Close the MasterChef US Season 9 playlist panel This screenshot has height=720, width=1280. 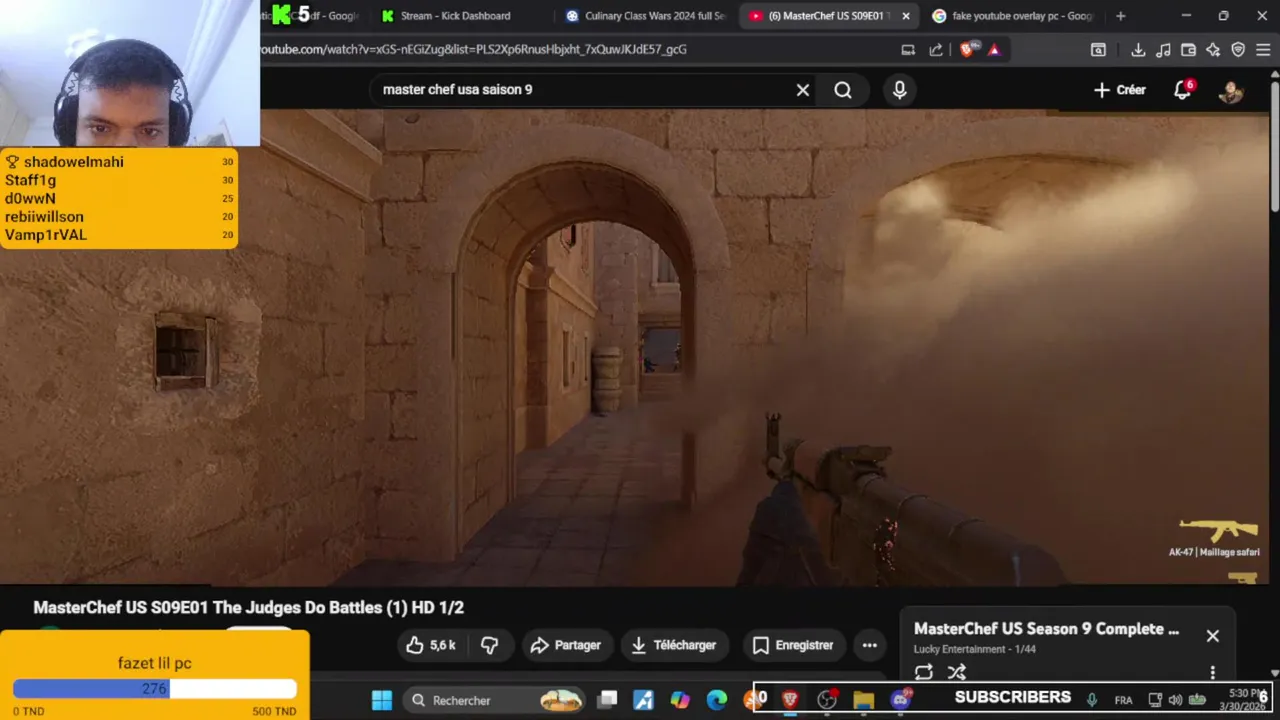click(x=1212, y=635)
